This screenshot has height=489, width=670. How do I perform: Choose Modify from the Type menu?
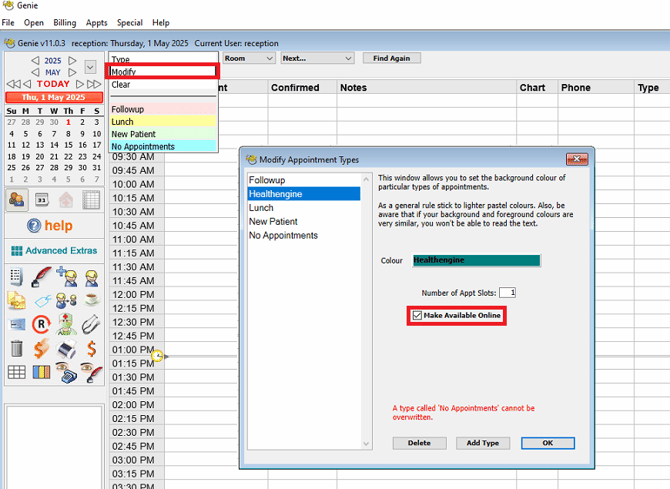click(162, 72)
